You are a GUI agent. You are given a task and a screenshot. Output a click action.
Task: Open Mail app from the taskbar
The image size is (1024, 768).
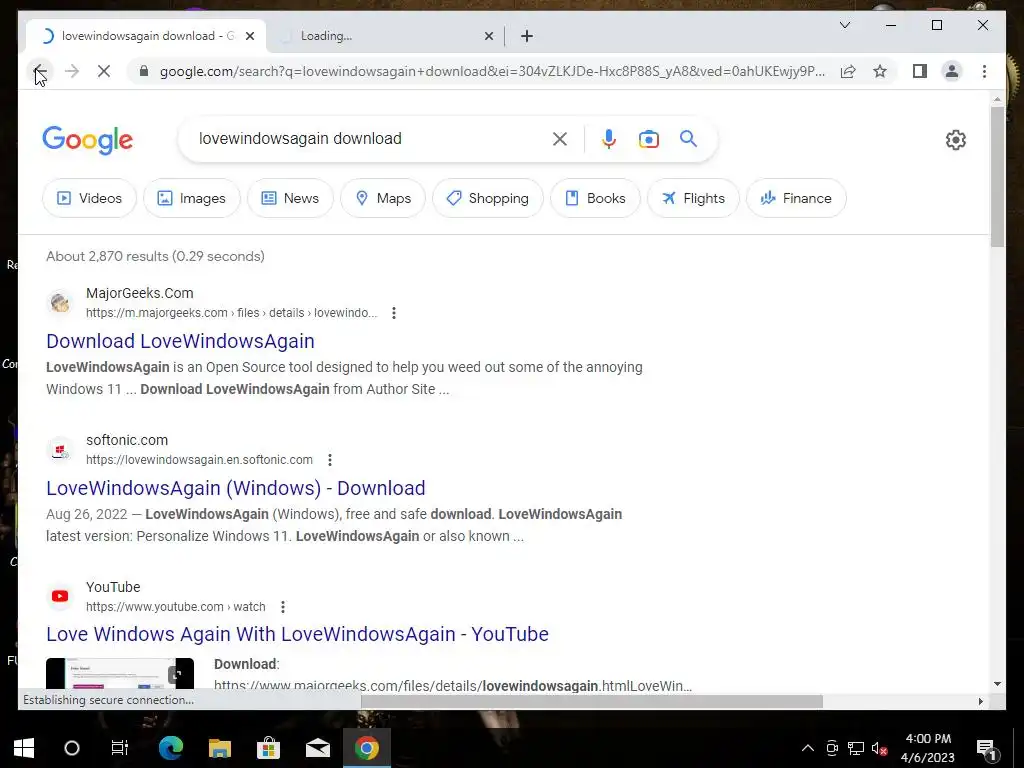(318, 748)
